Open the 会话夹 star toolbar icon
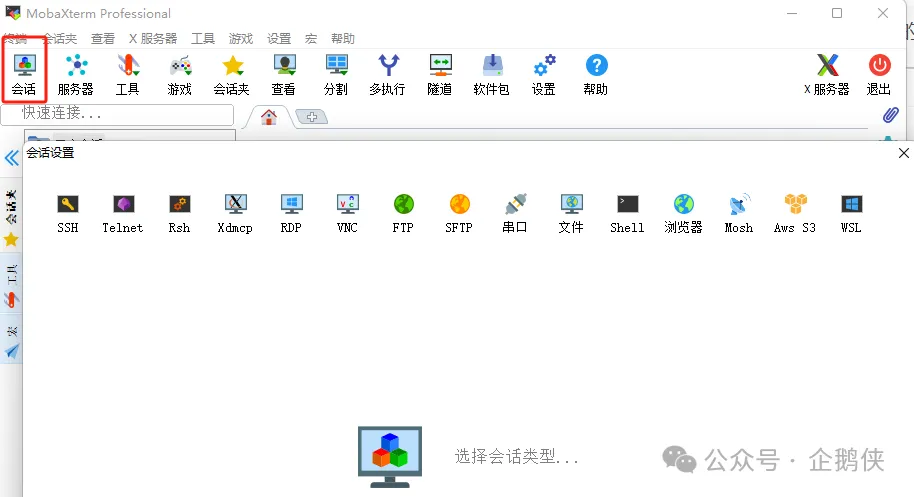Viewport: 914px width, 497px height. 231,74
